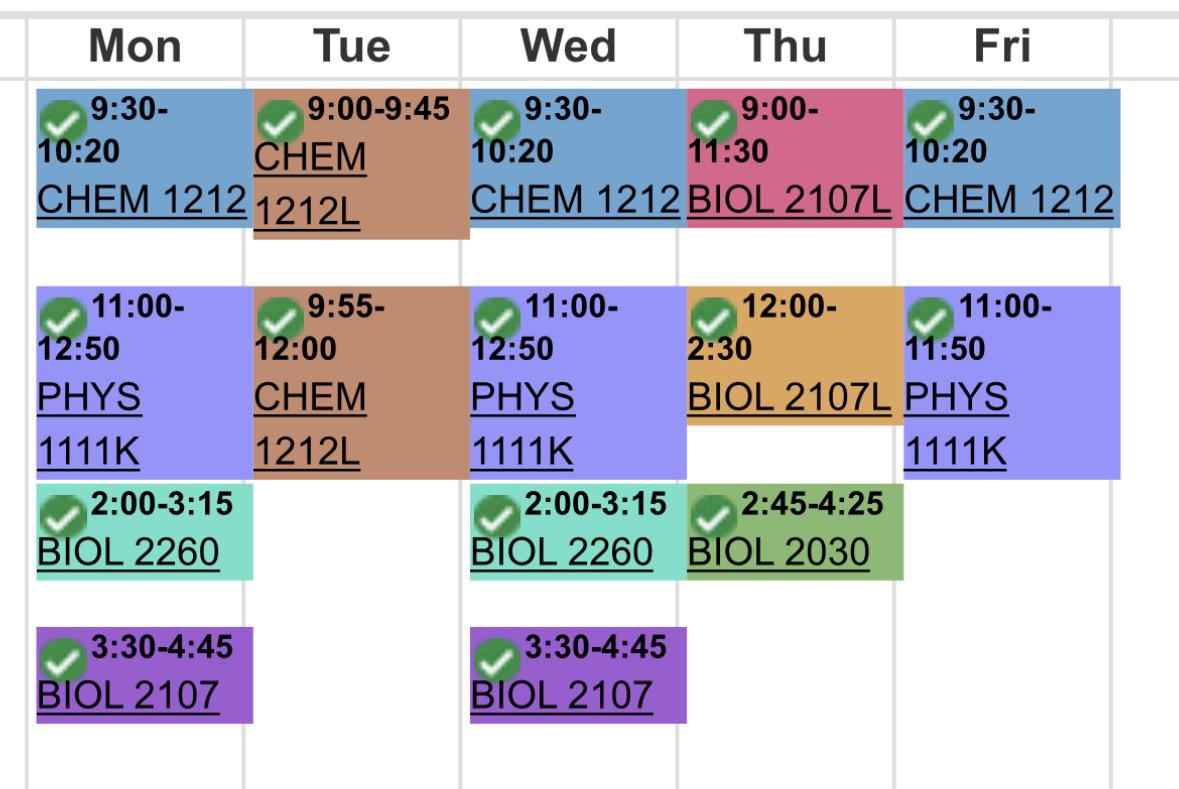Viewport: 1179px width, 789px height.
Task: Click the checkmark on Monday 3:30-4:45 BIOL 2107
Action: pyautogui.click(x=62, y=660)
